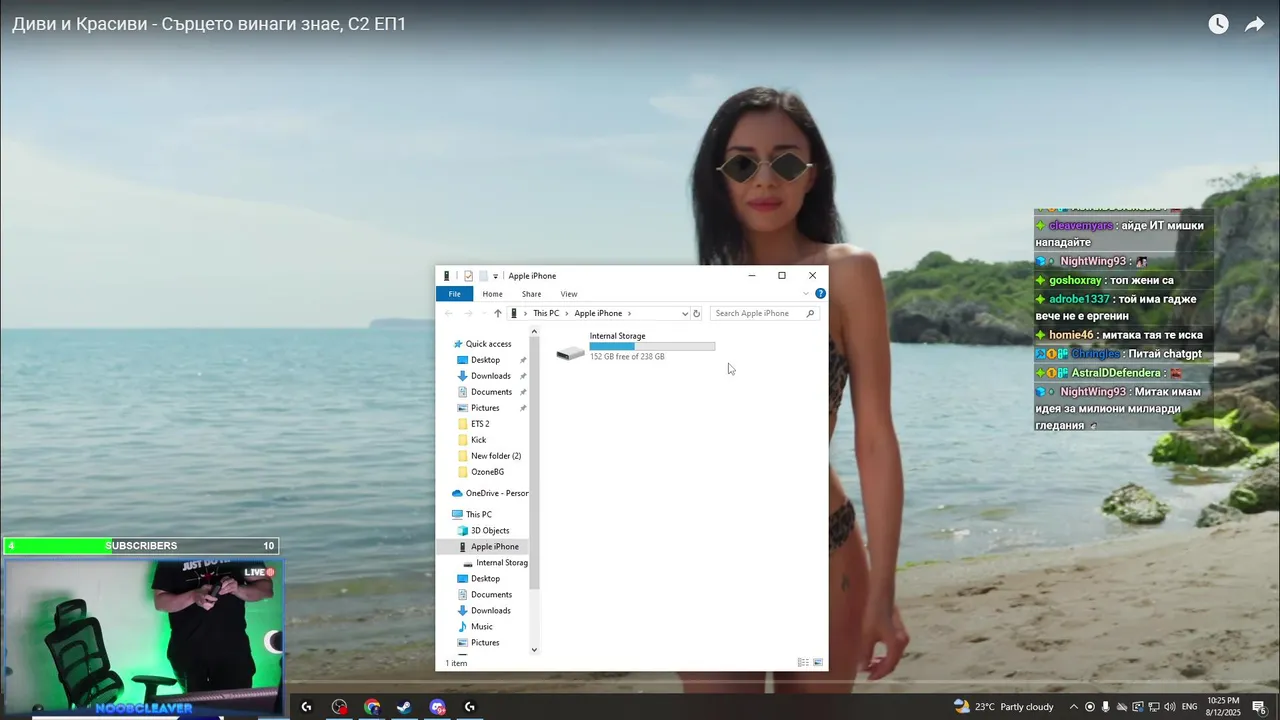1280x720 pixels.
Task: Go up one folder level arrow
Action: tap(498, 313)
